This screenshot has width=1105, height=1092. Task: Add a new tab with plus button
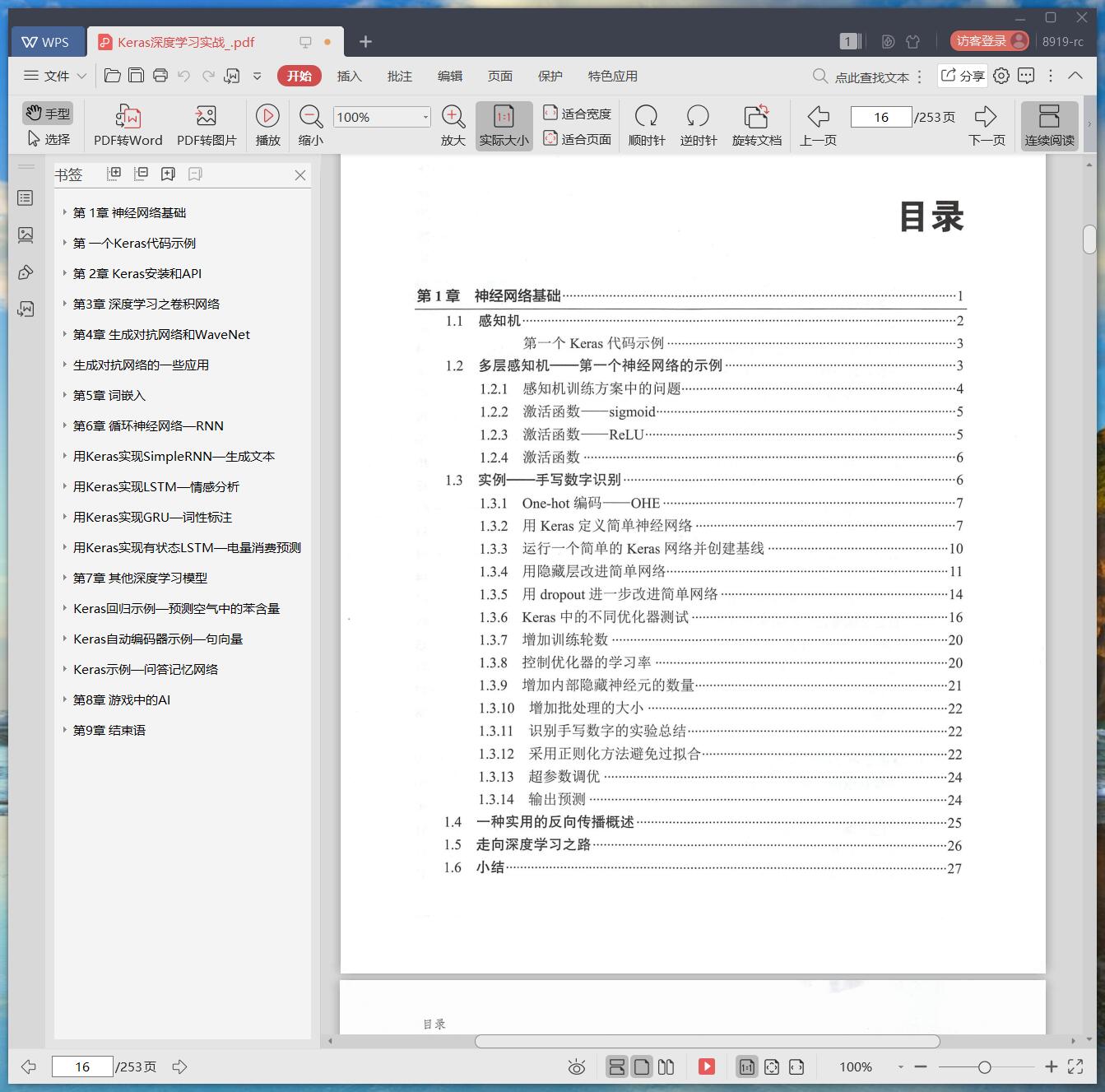click(366, 41)
